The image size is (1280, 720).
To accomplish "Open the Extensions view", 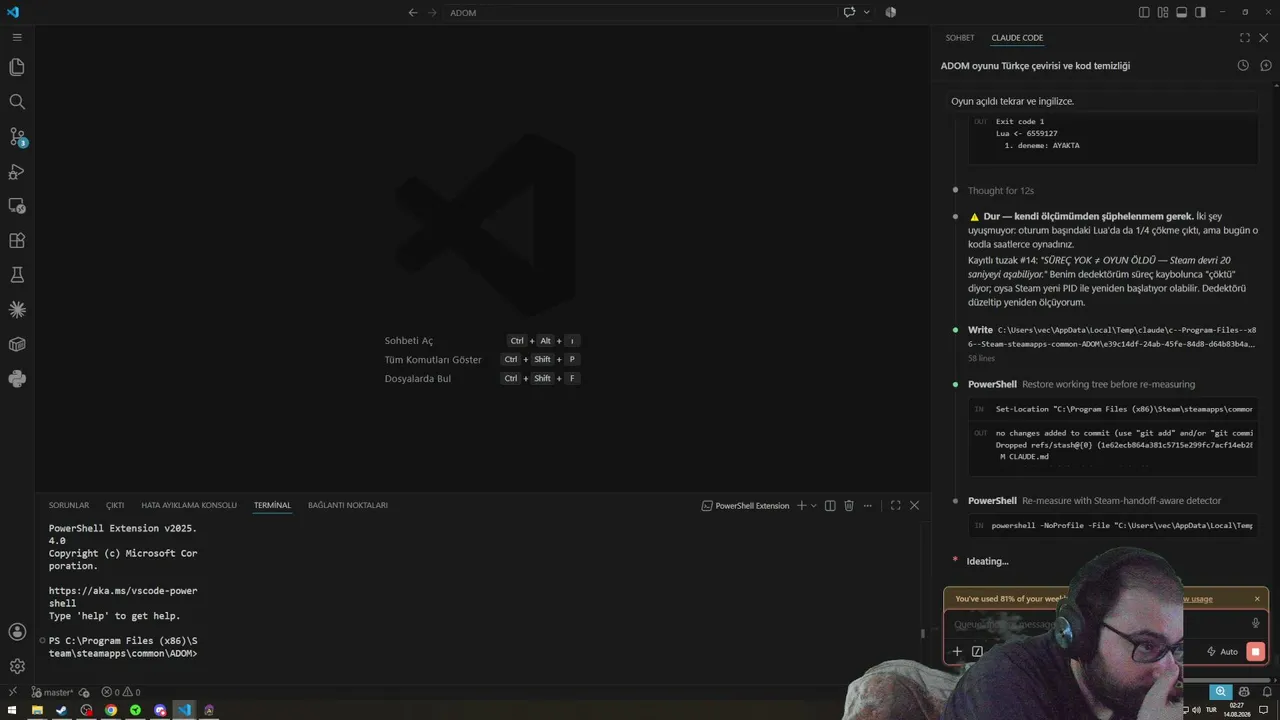I will 17,241.
